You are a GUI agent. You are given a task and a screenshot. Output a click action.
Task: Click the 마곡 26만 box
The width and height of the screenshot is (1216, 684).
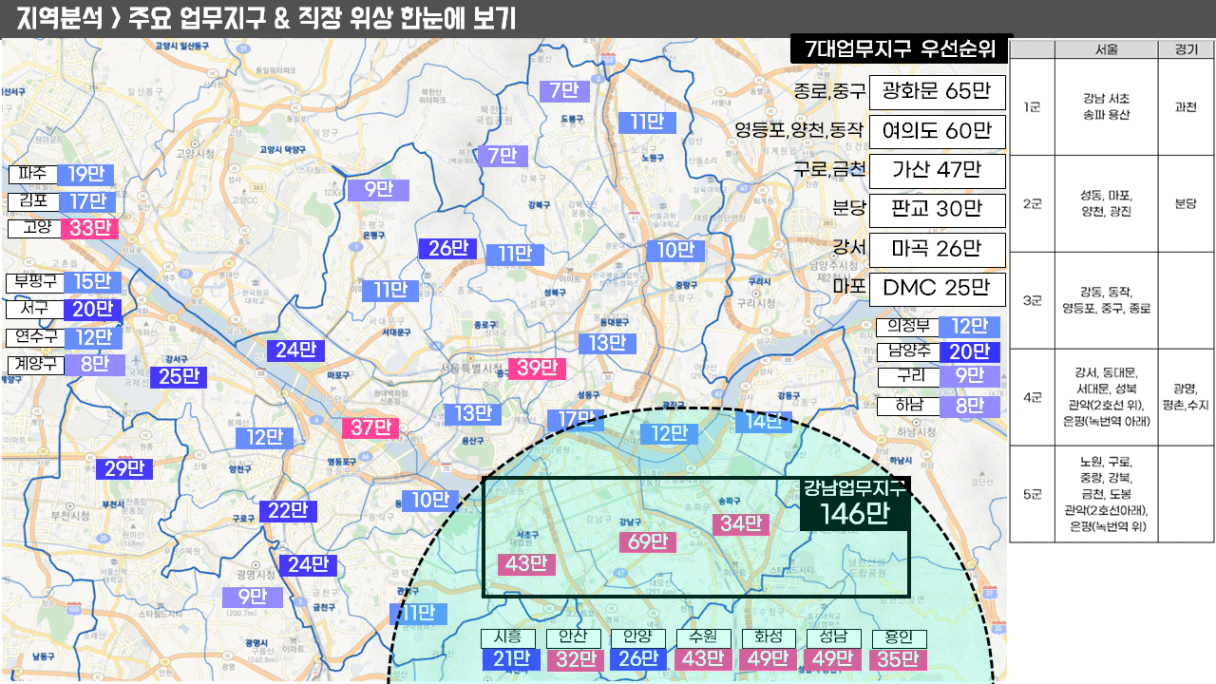pos(936,249)
